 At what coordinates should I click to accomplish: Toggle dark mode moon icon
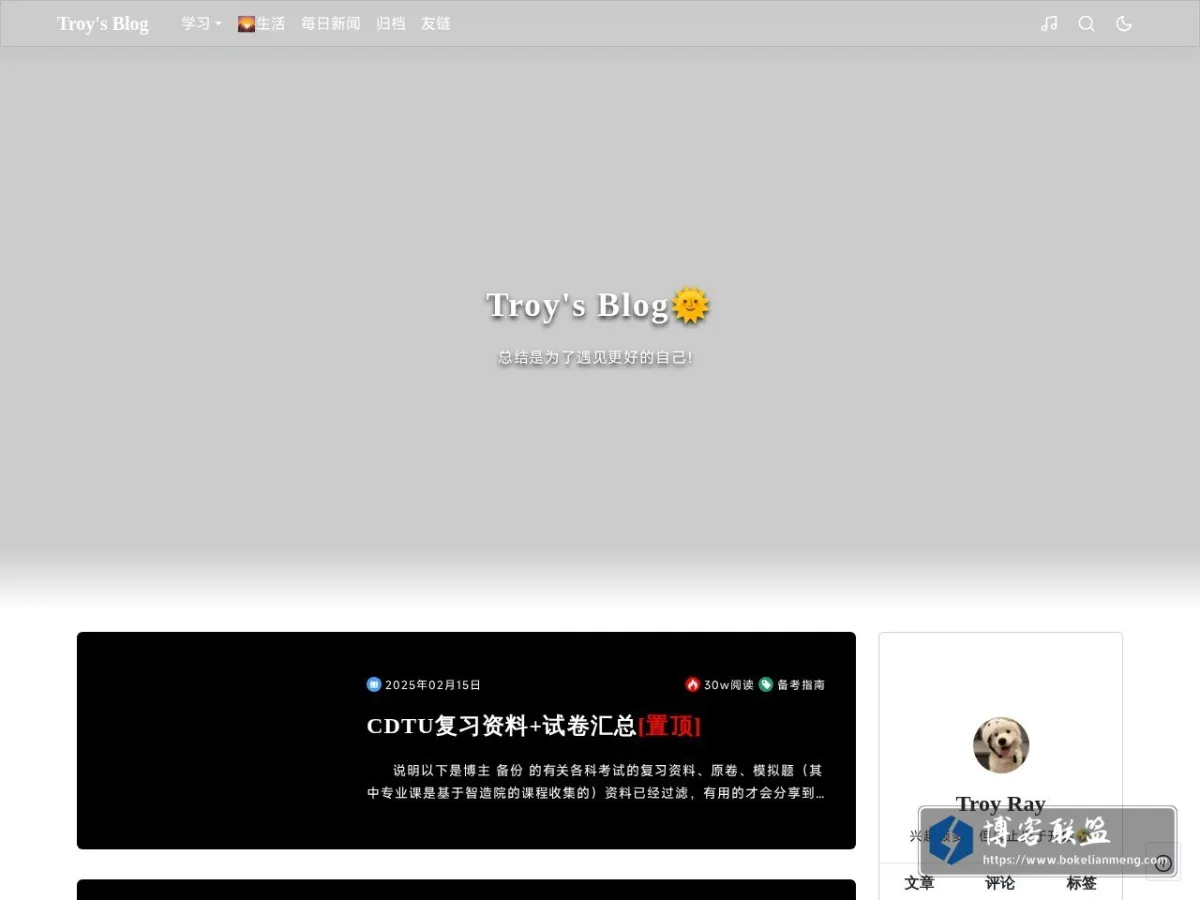(x=1124, y=23)
